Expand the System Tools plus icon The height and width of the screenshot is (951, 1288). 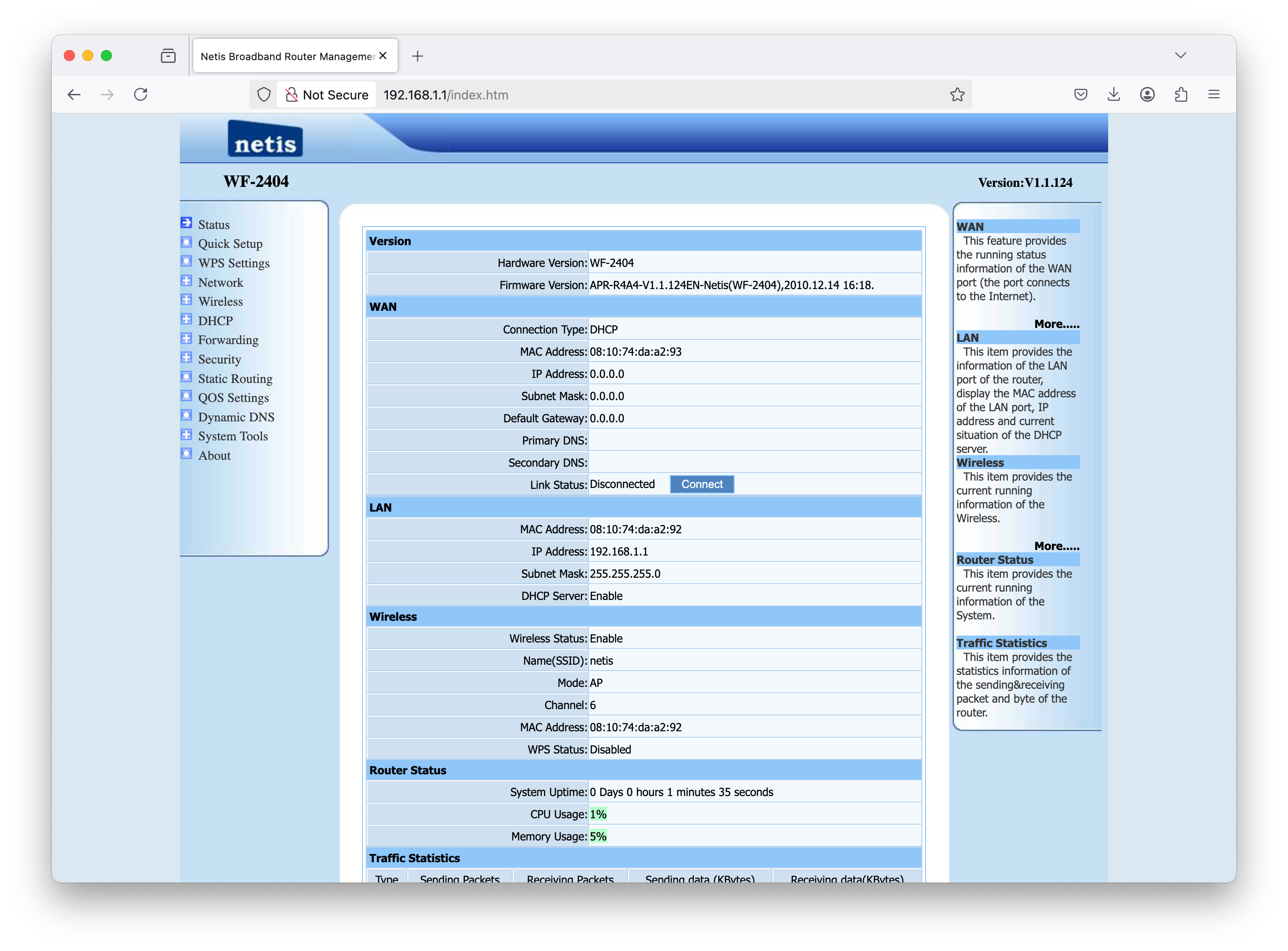coord(186,435)
